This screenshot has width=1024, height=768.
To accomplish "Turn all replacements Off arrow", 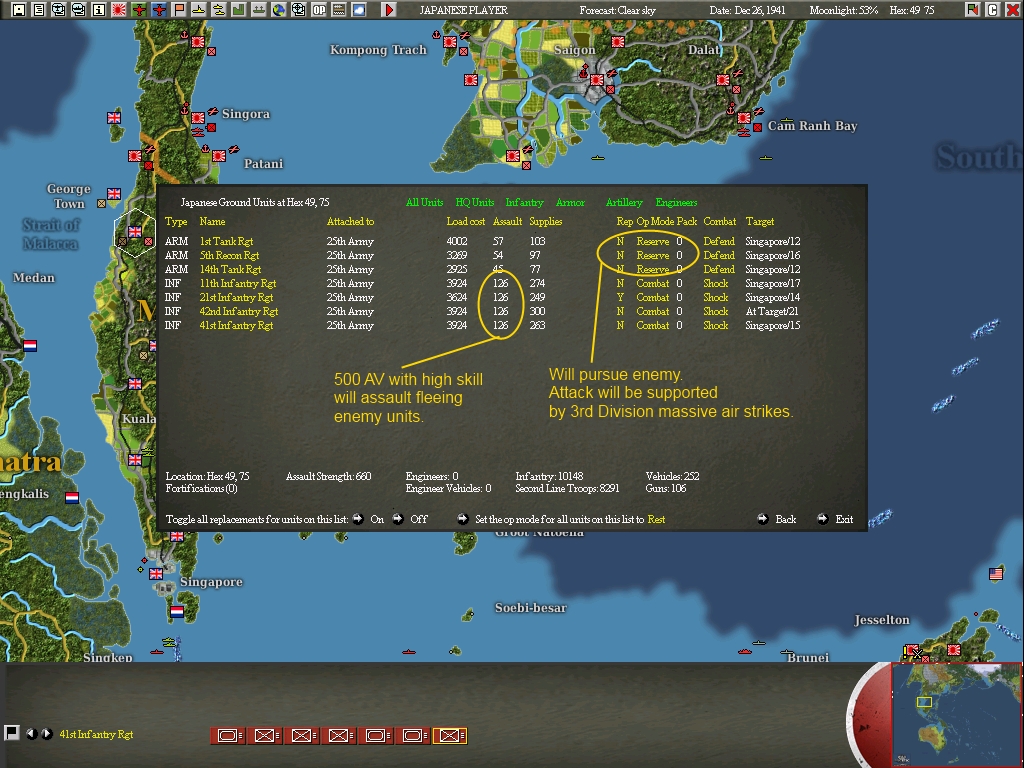I will click(x=398, y=519).
